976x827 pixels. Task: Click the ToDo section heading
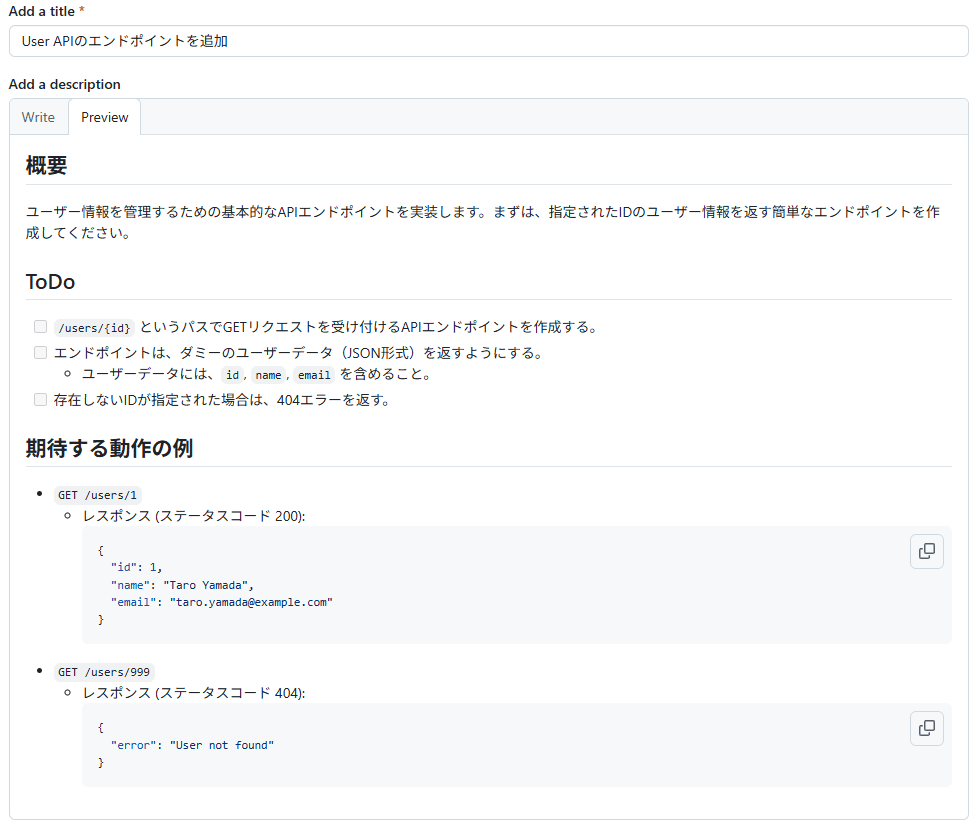pyautogui.click(x=50, y=282)
